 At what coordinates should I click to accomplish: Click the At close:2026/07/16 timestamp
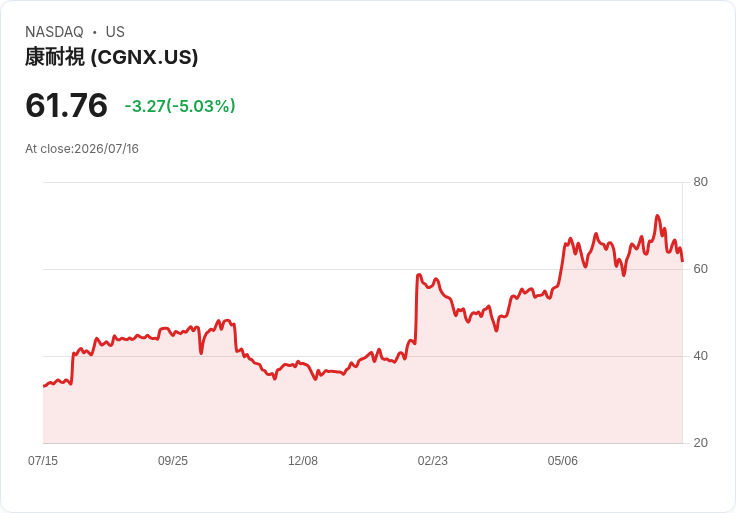(x=82, y=149)
